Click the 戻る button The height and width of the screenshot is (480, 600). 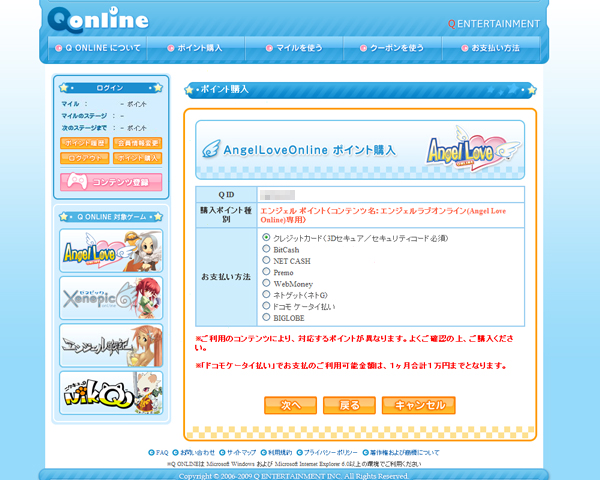click(349, 405)
